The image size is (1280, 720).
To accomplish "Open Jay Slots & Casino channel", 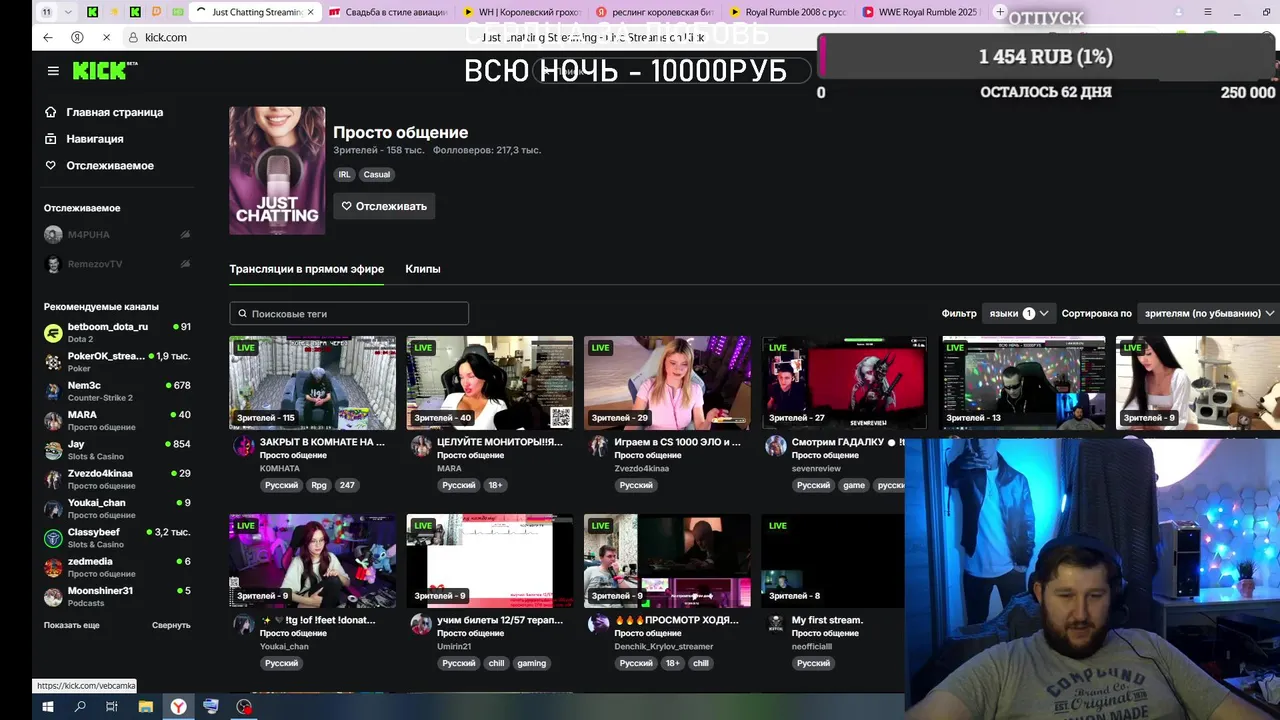I will pos(118,450).
